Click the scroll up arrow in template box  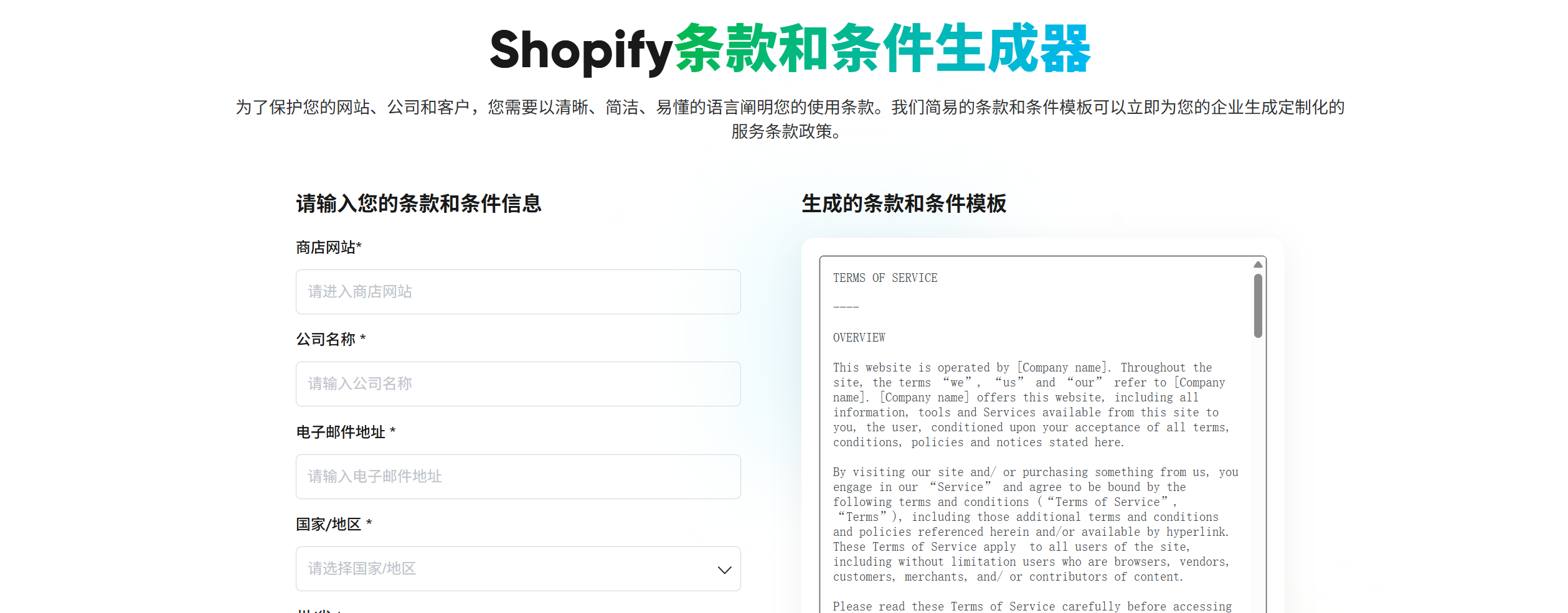pos(1258,264)
